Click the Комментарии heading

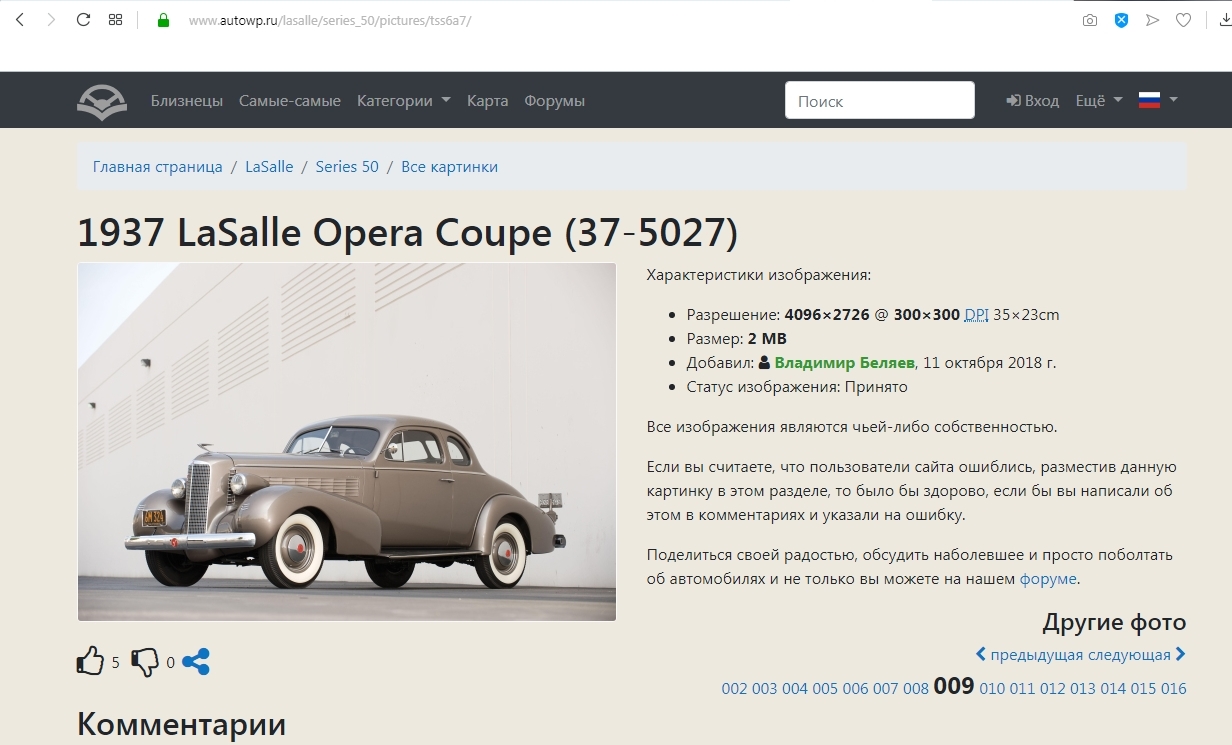pyautogui.click(x=181, y=724)
